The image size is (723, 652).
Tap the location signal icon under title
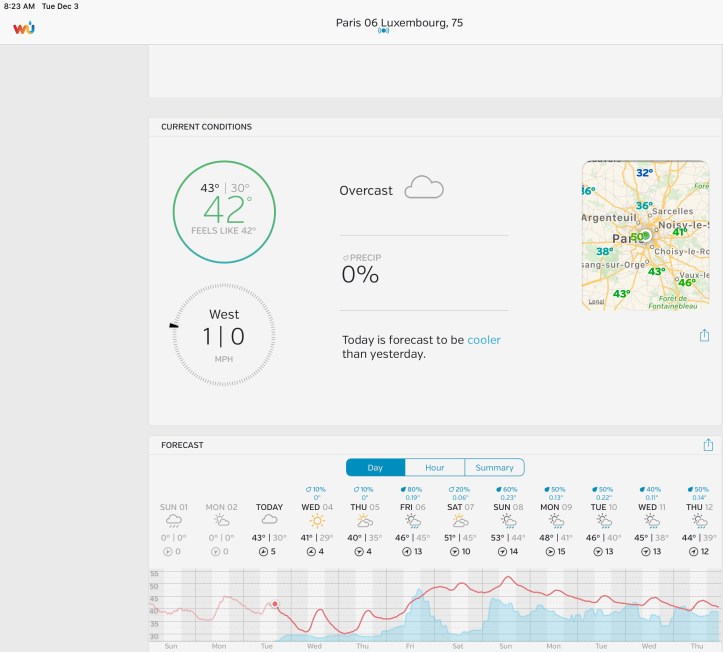[x=383, y=31]
